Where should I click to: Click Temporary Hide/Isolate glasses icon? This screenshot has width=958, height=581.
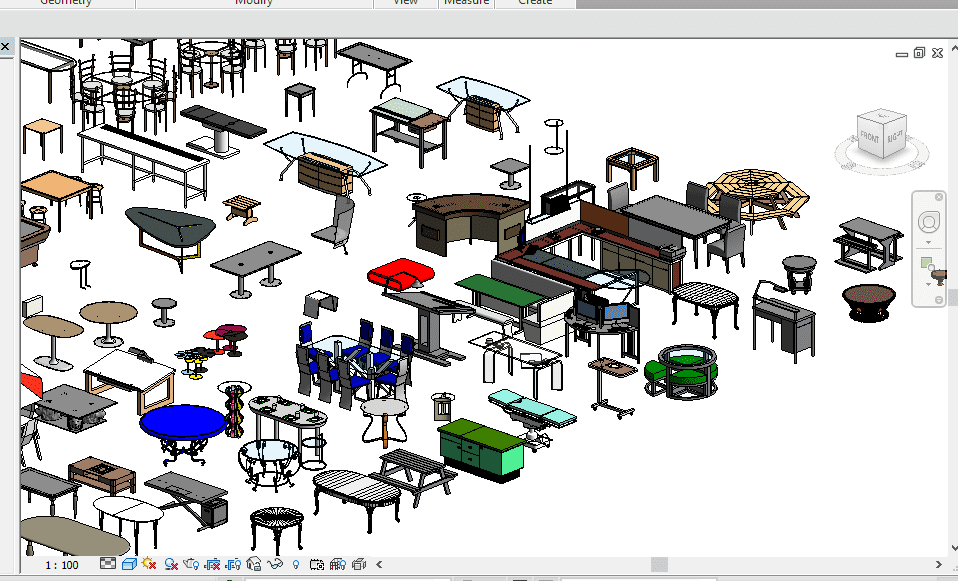tap(275, 565)
